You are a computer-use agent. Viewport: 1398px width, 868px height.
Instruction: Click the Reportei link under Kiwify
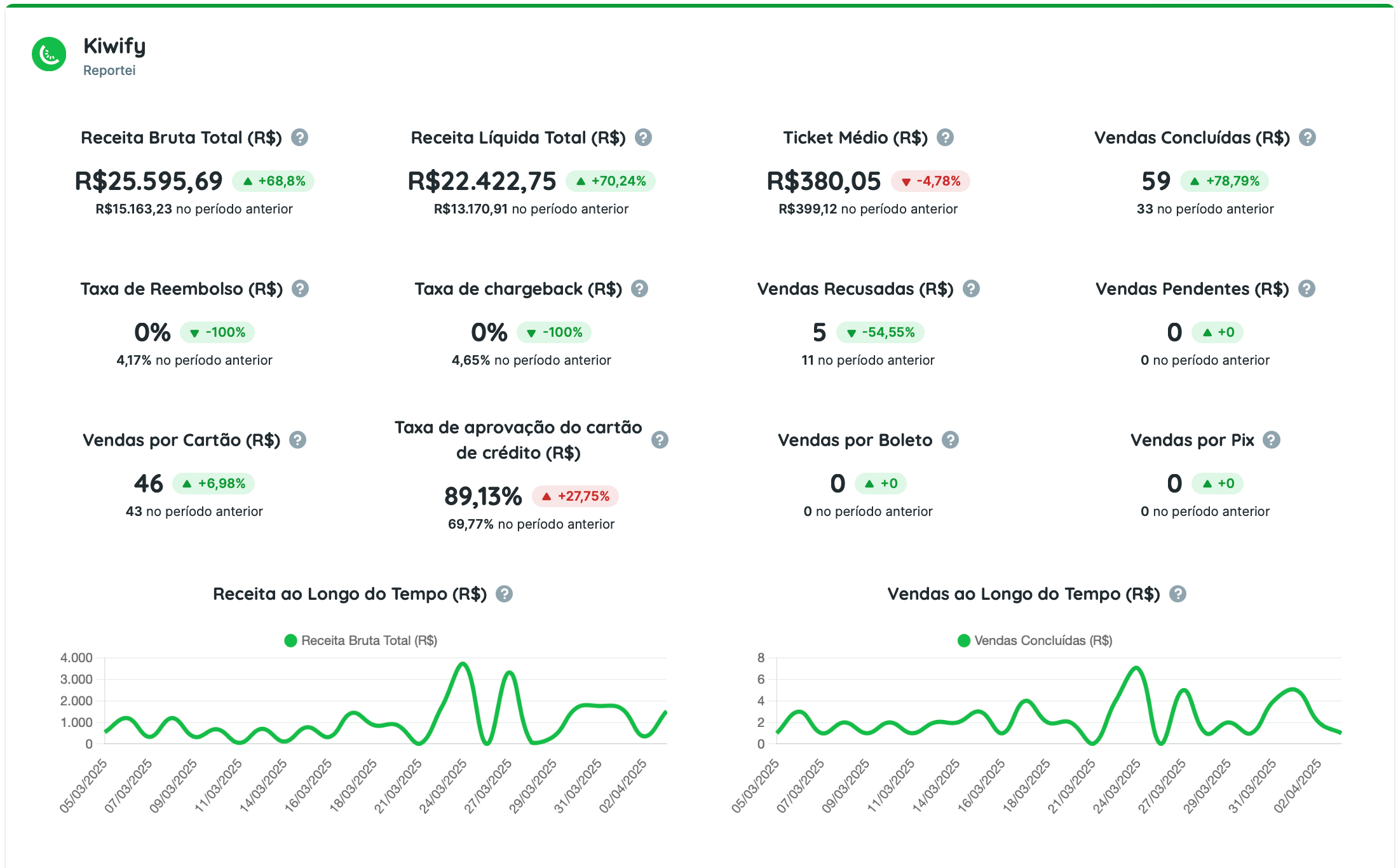tap(109, 71)
